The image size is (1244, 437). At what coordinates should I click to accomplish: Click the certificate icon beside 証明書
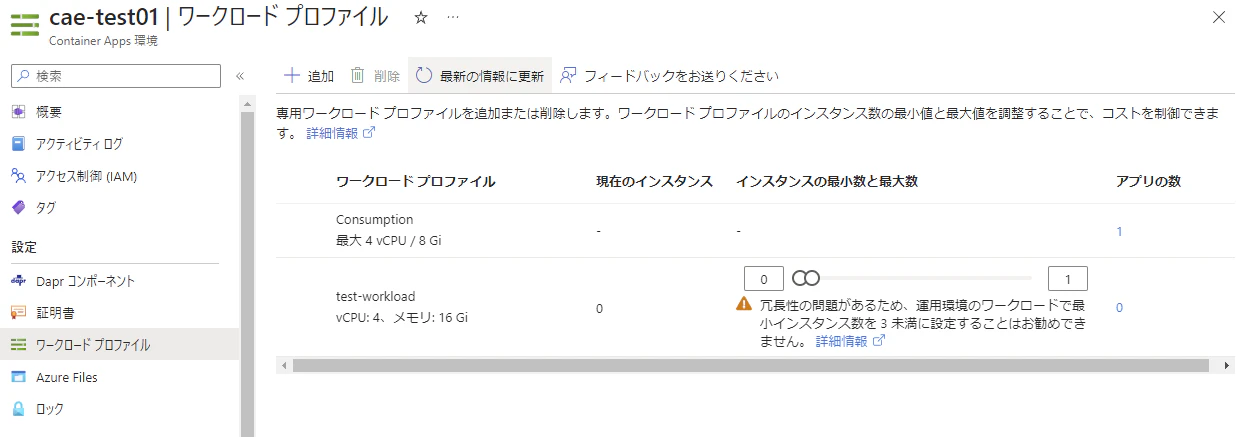[x=18, y=313]
